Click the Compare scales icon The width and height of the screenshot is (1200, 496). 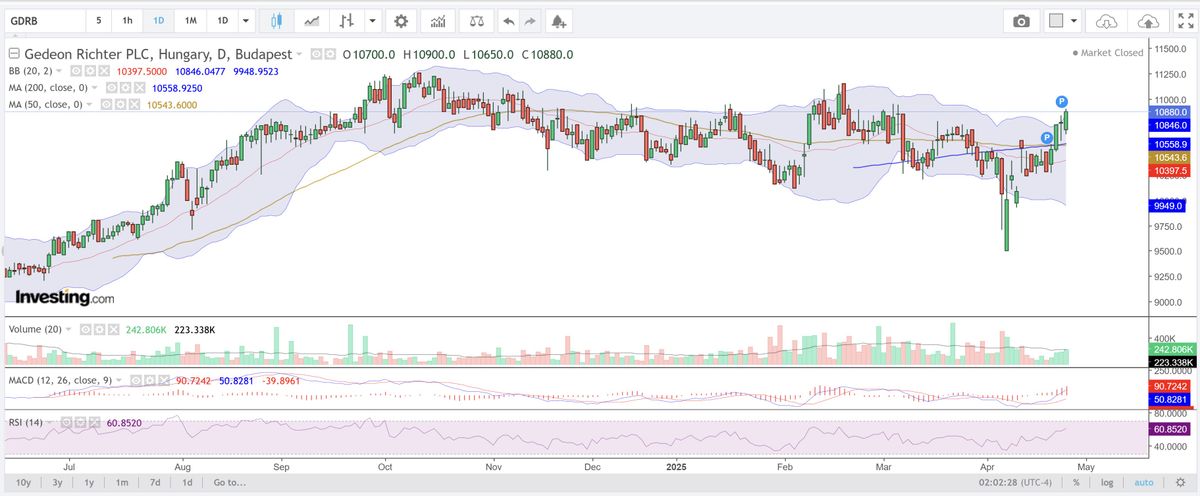tap(476, 21)
